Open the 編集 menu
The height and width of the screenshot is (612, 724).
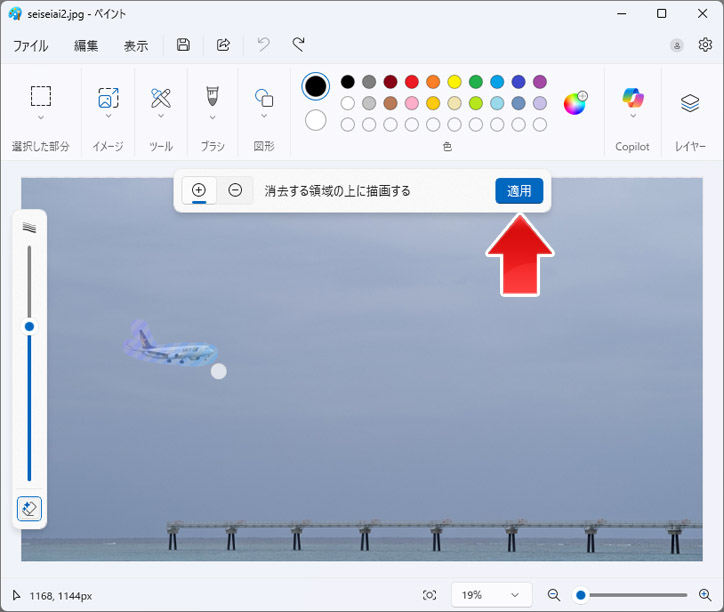[86, 46]
